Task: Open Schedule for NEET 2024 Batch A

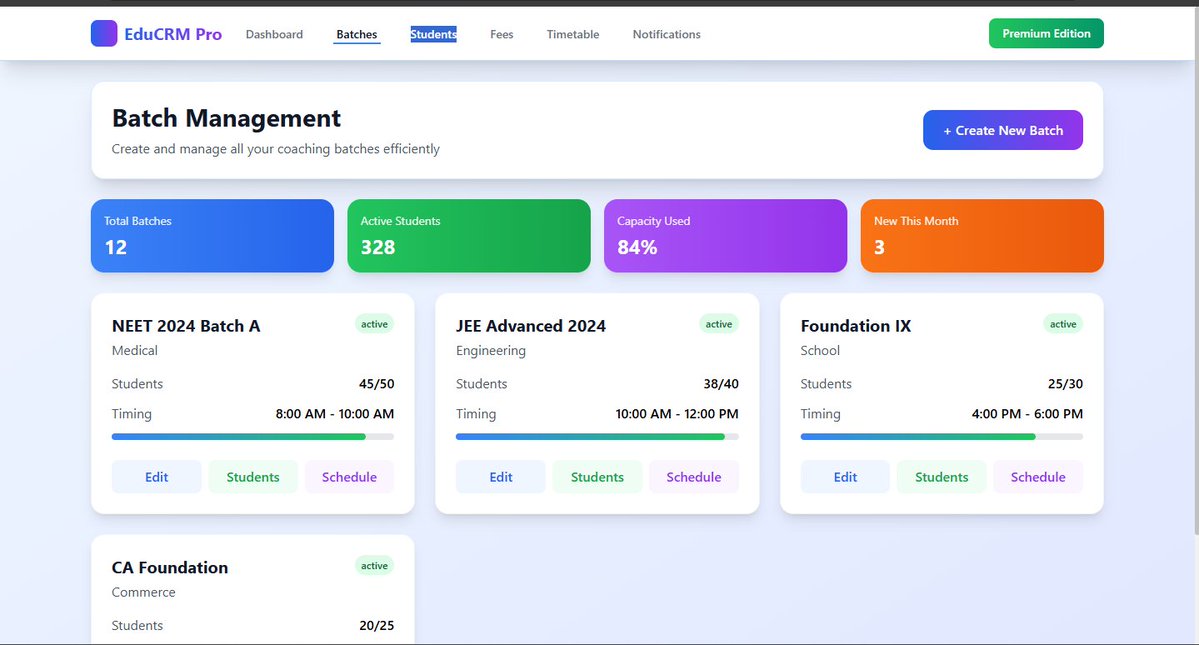Action: click(x=349, y=477)
